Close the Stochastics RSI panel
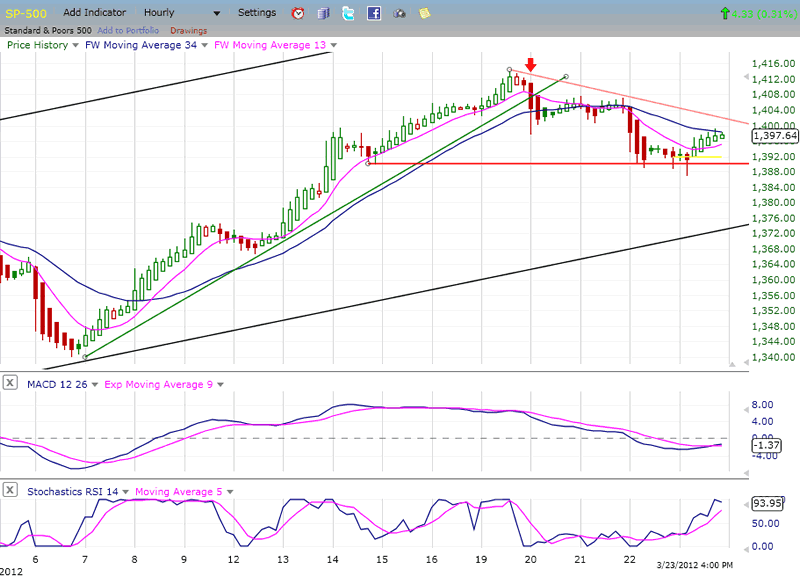 click(10, 490)
